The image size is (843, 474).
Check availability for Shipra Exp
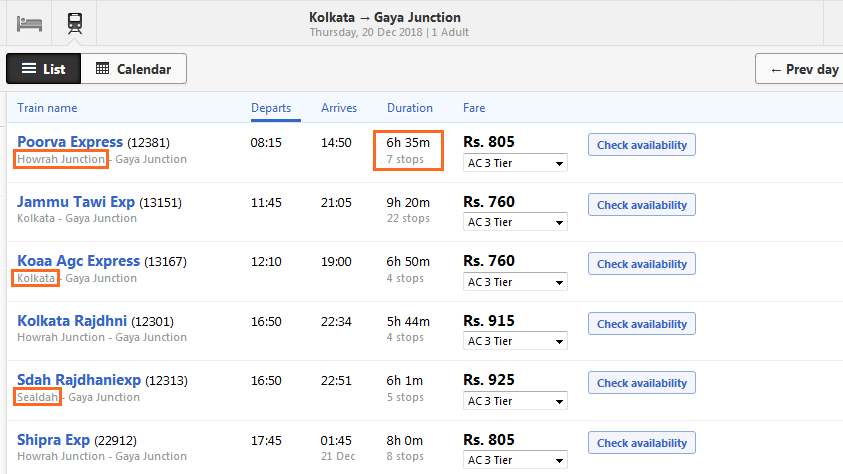(642, 443)
